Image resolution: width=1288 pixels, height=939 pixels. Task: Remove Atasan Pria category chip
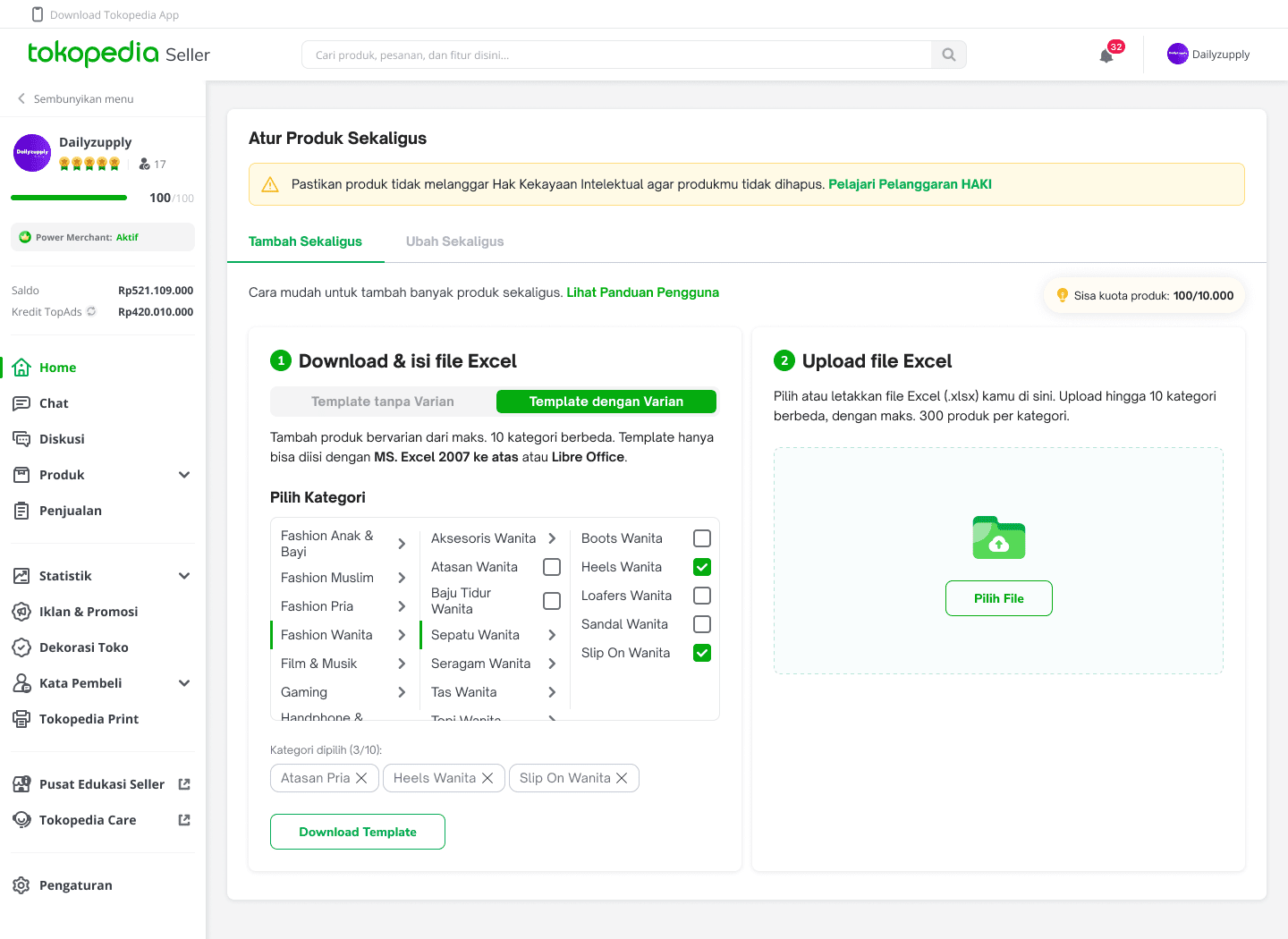[361, 778]
